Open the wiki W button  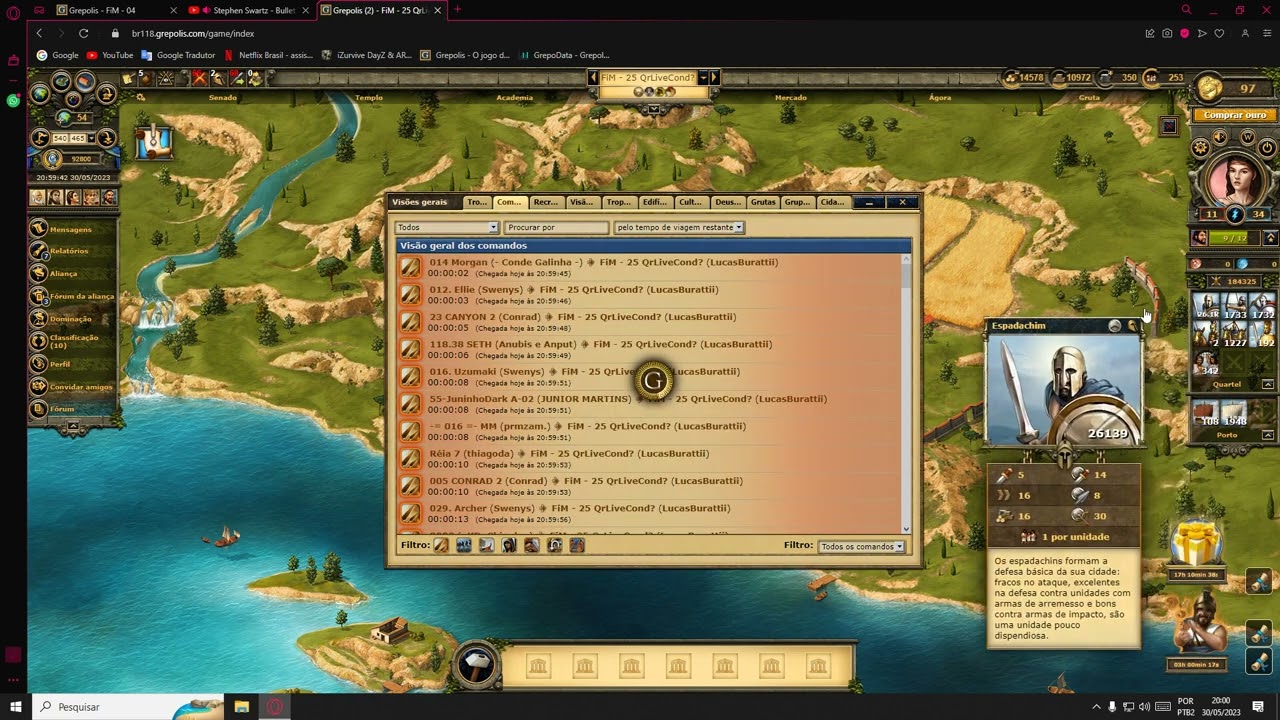pyautogui.click(x=1247, y=137)
